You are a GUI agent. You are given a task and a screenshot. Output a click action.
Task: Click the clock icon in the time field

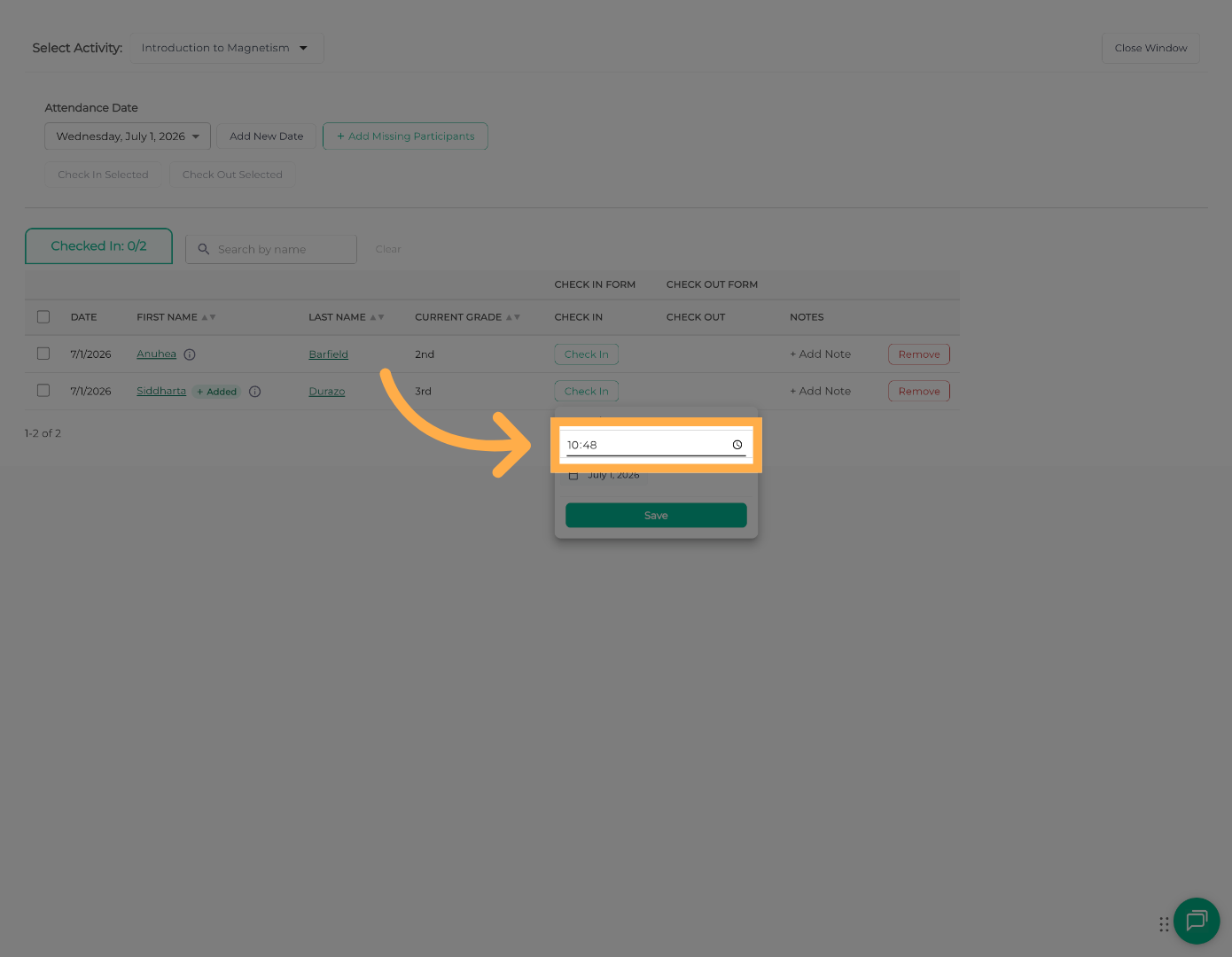tap(737, 445)
